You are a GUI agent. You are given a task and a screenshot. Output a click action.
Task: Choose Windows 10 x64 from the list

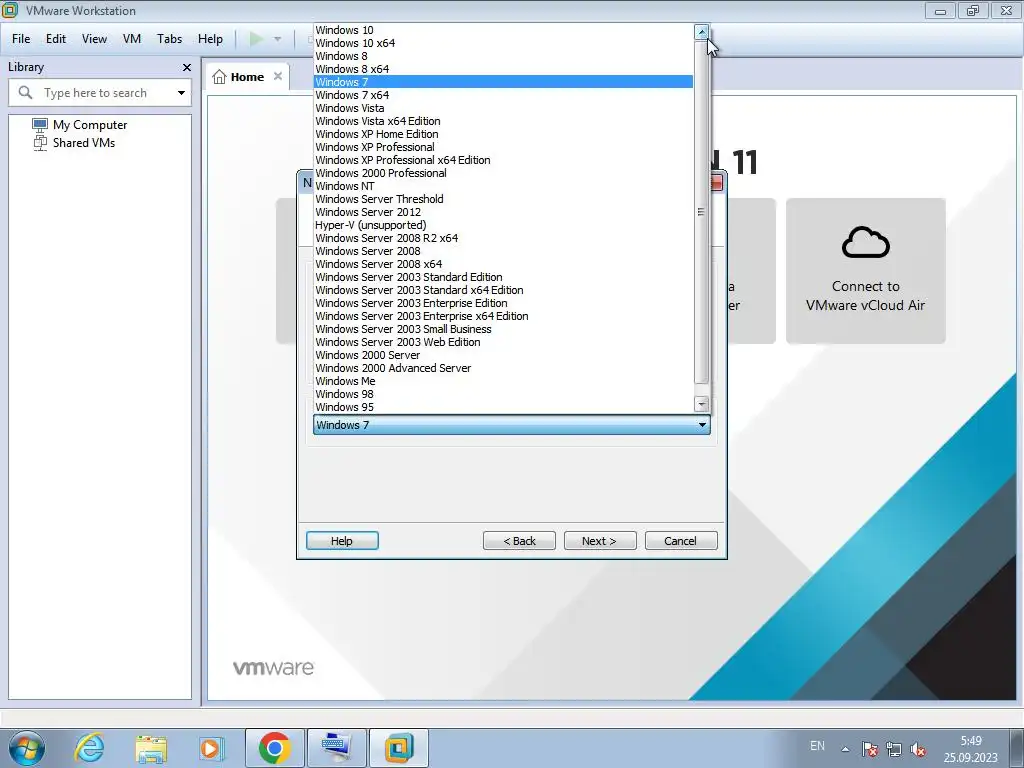pyautogui.click(x=504, y=43)
